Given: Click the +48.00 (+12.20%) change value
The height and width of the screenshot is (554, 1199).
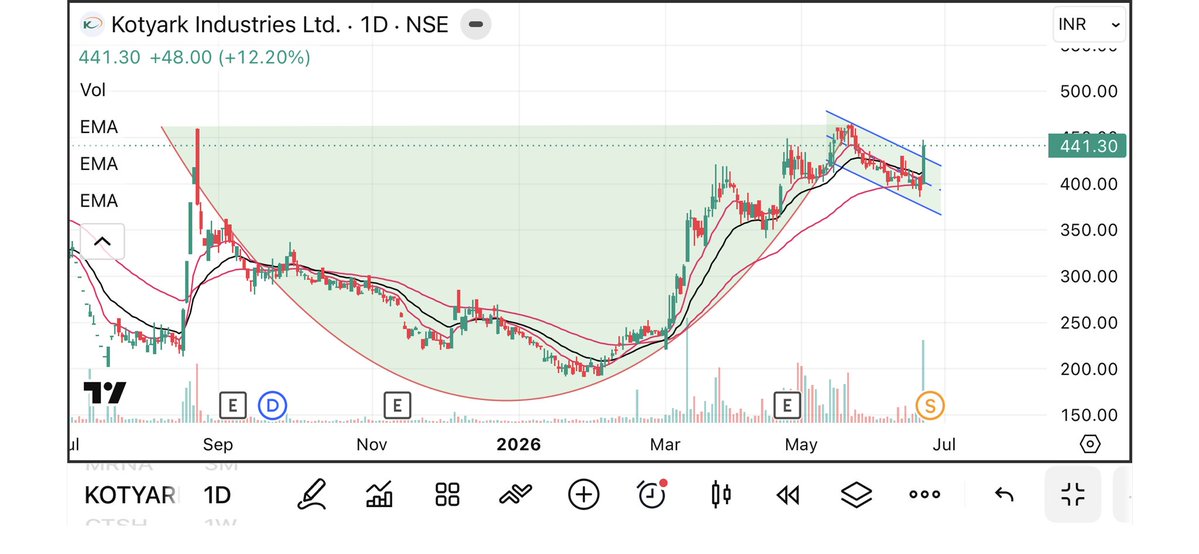Looking at the screenshot, I should 229,57.
